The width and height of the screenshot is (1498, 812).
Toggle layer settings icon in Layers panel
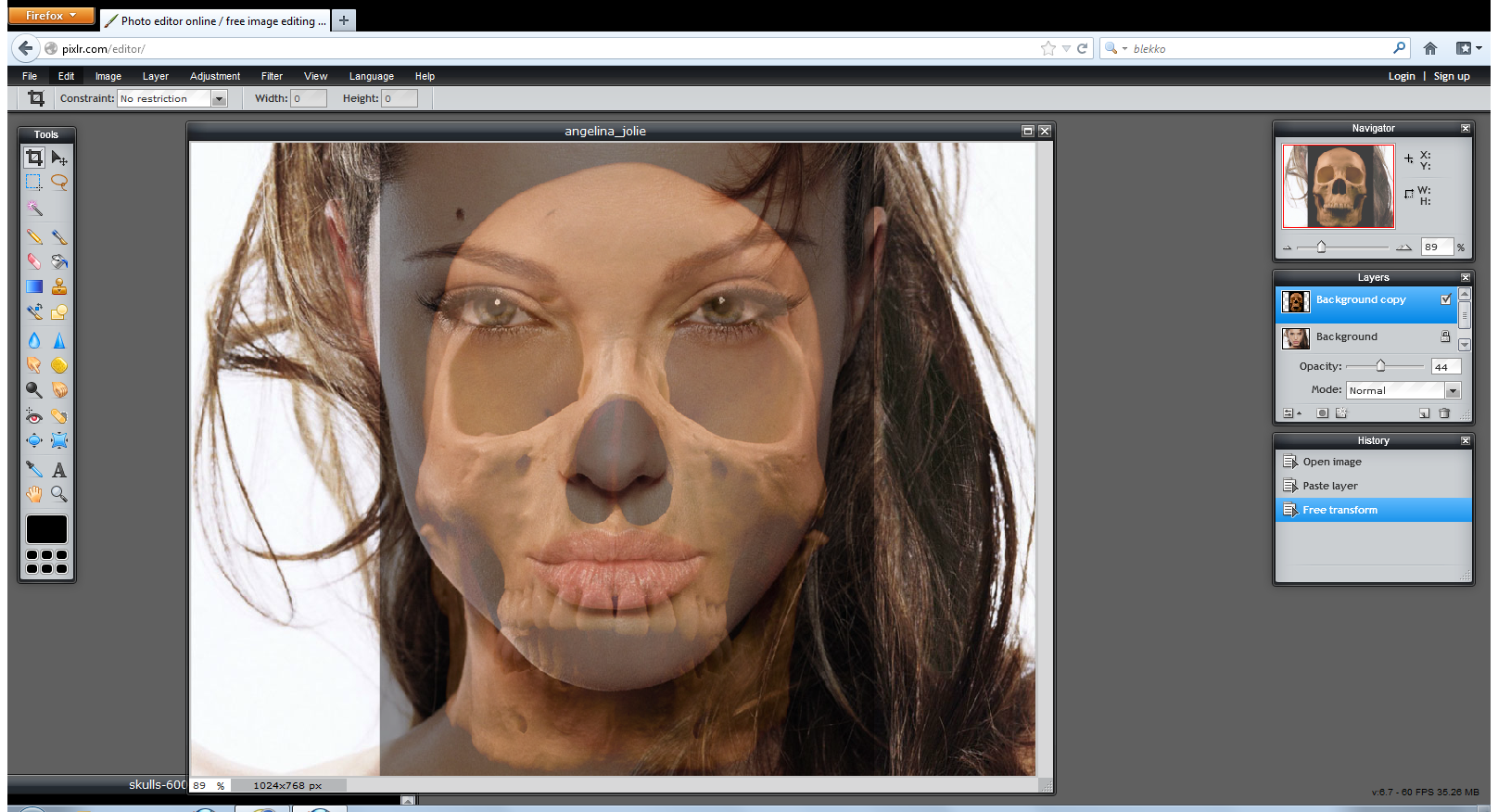pos(1291,413)
